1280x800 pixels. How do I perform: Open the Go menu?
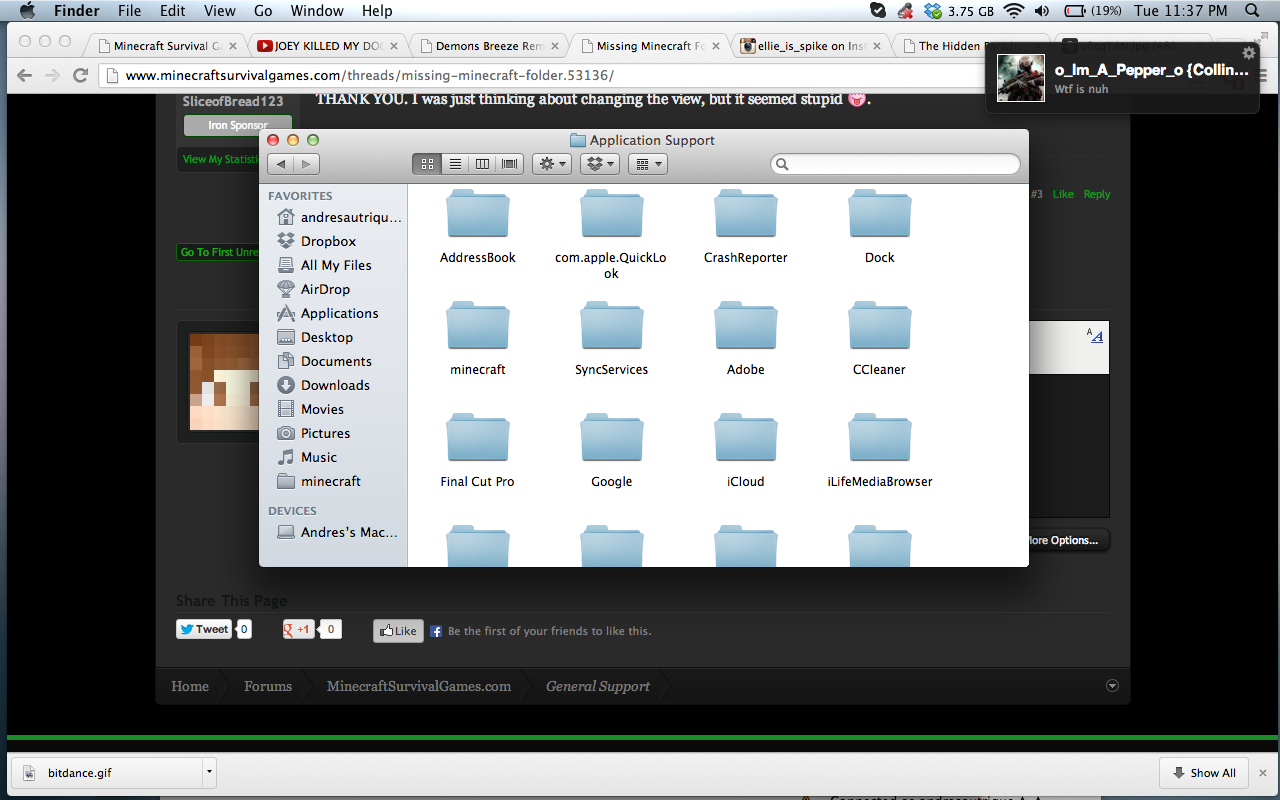[x=263, y=11]
